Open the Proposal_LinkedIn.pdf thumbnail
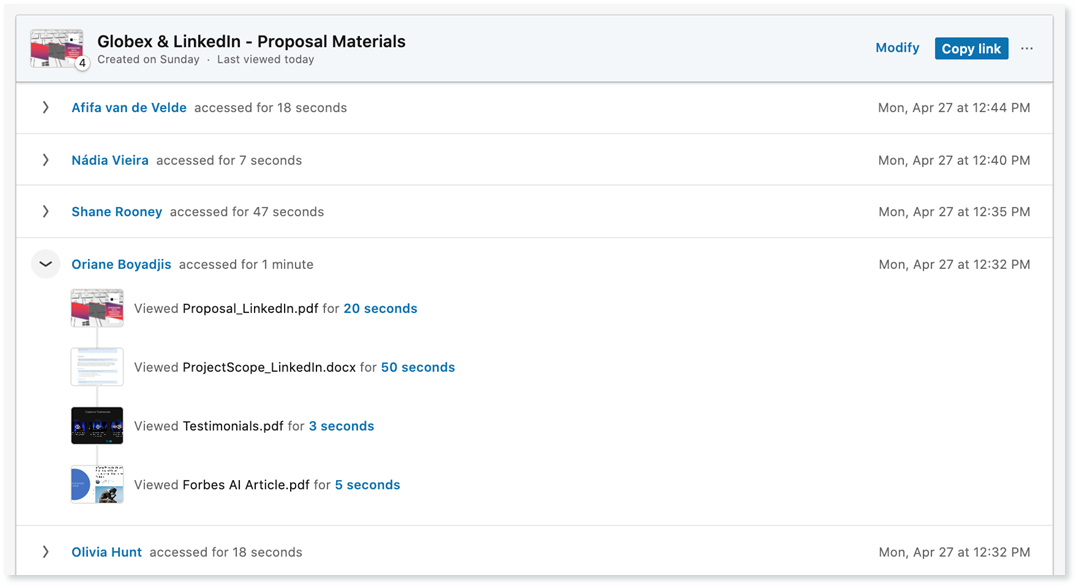 coord(97,308)
